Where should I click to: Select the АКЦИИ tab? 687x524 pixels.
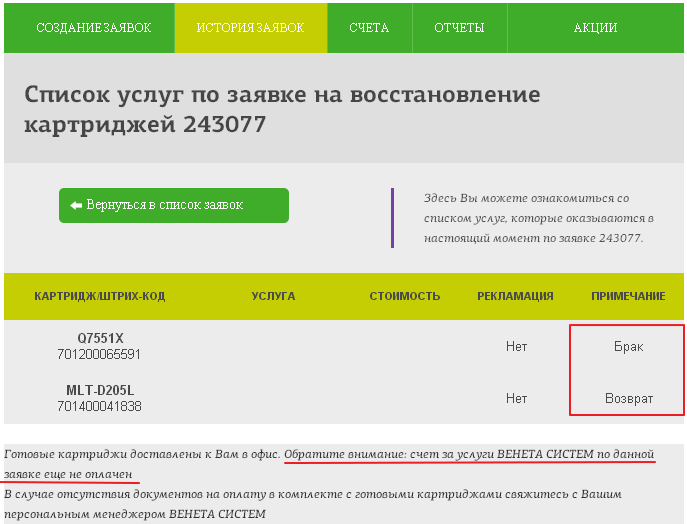coord(595,28)
